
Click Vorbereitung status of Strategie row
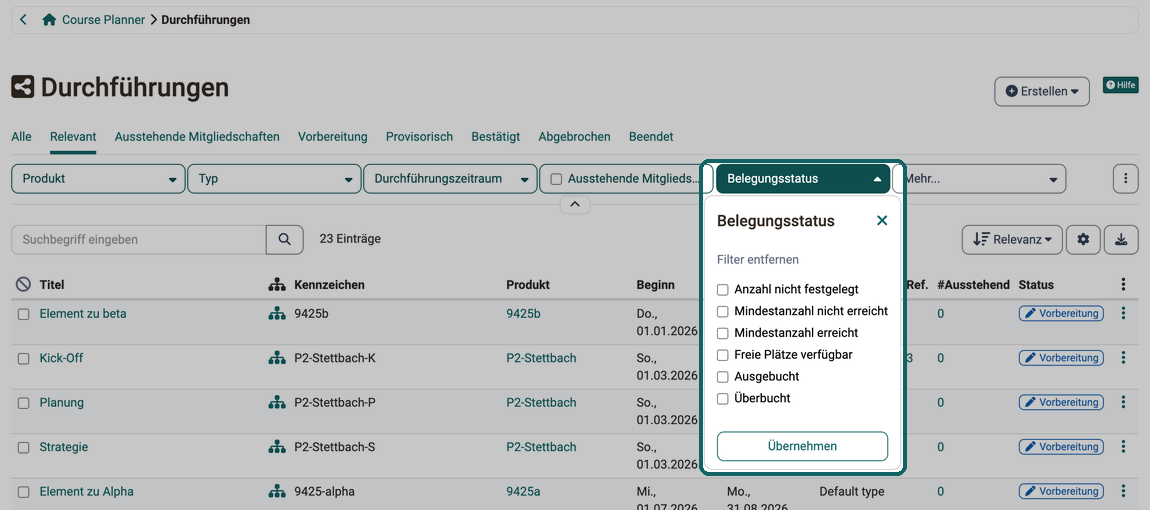1061,447
